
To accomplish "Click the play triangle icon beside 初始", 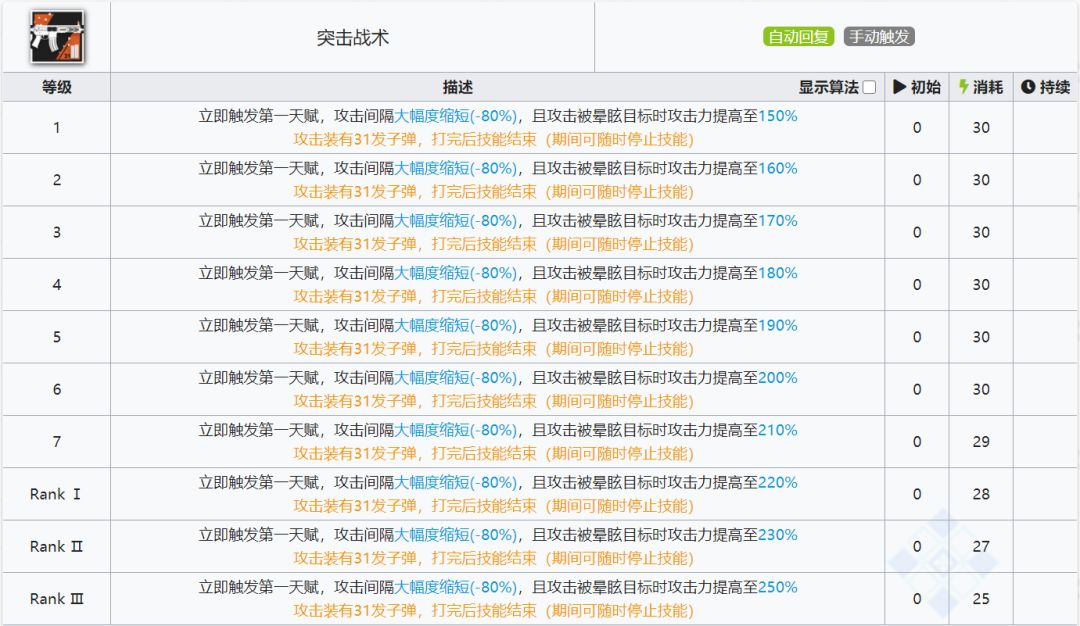I will coord(899,87).
